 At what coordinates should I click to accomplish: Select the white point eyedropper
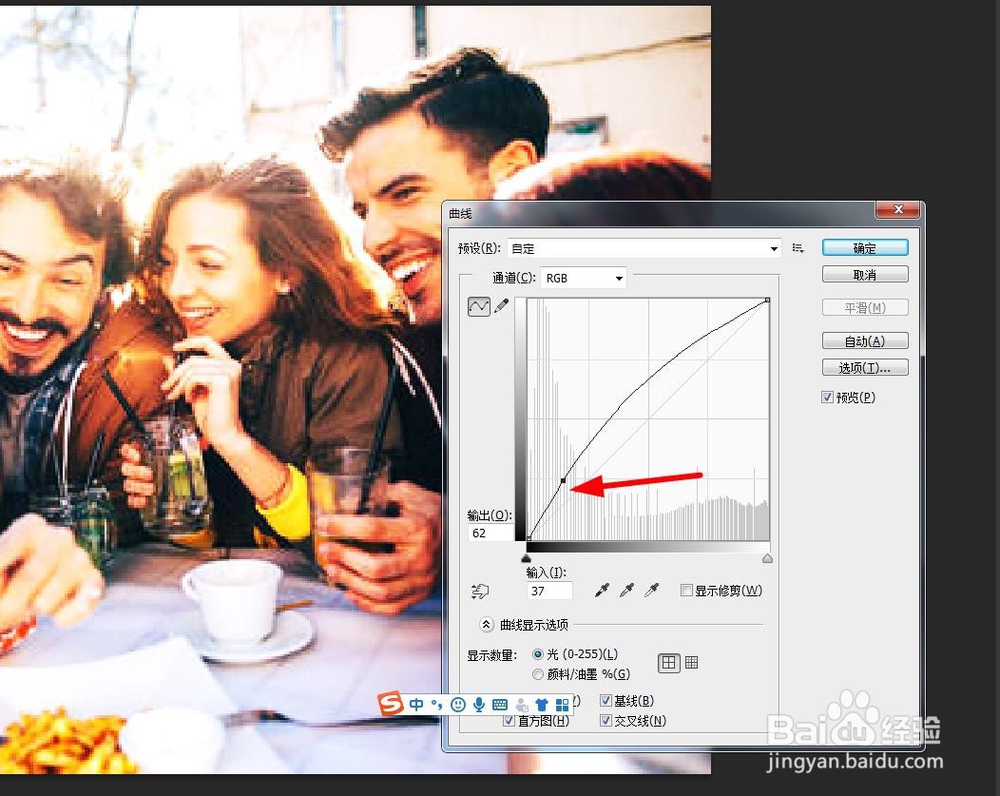(650, 591)
